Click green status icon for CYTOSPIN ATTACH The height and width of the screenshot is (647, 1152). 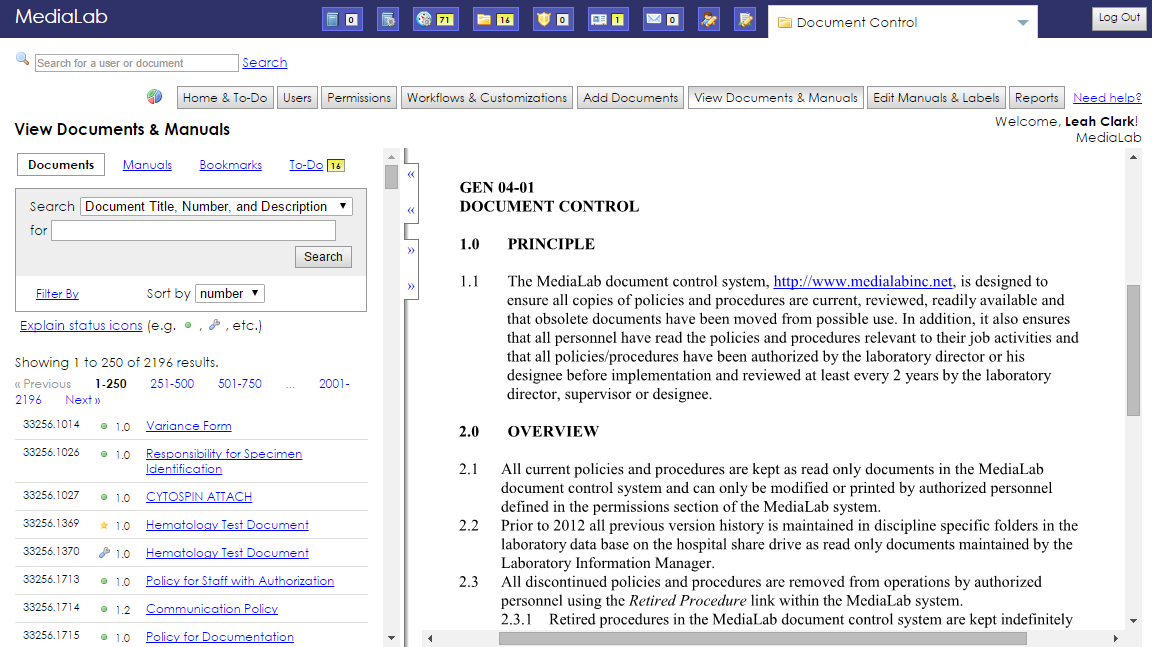(104, 497)
